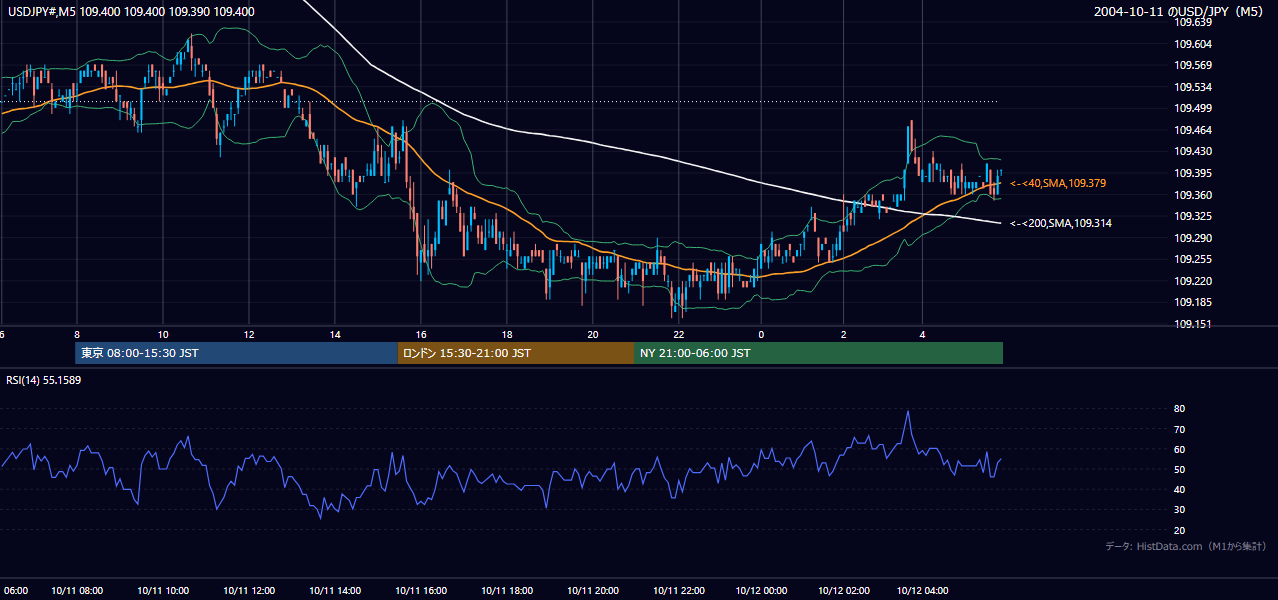Click the RSI(14) 55.1589 indicator label
Image resolution: width=1278 pixels, height=600 pixels.
[44, 380]
